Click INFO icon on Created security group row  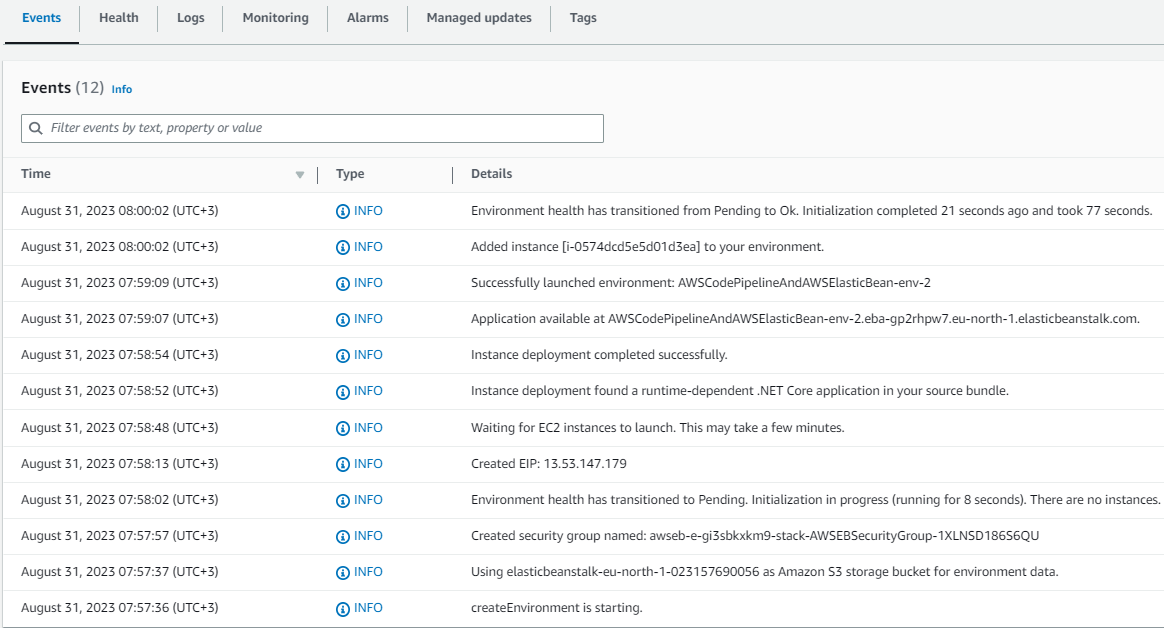point(343,536)
